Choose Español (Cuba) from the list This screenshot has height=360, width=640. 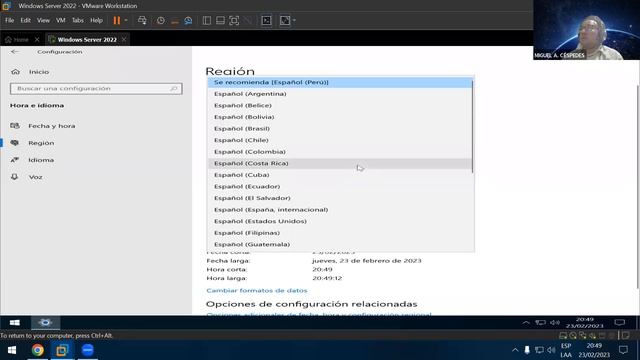340,175
